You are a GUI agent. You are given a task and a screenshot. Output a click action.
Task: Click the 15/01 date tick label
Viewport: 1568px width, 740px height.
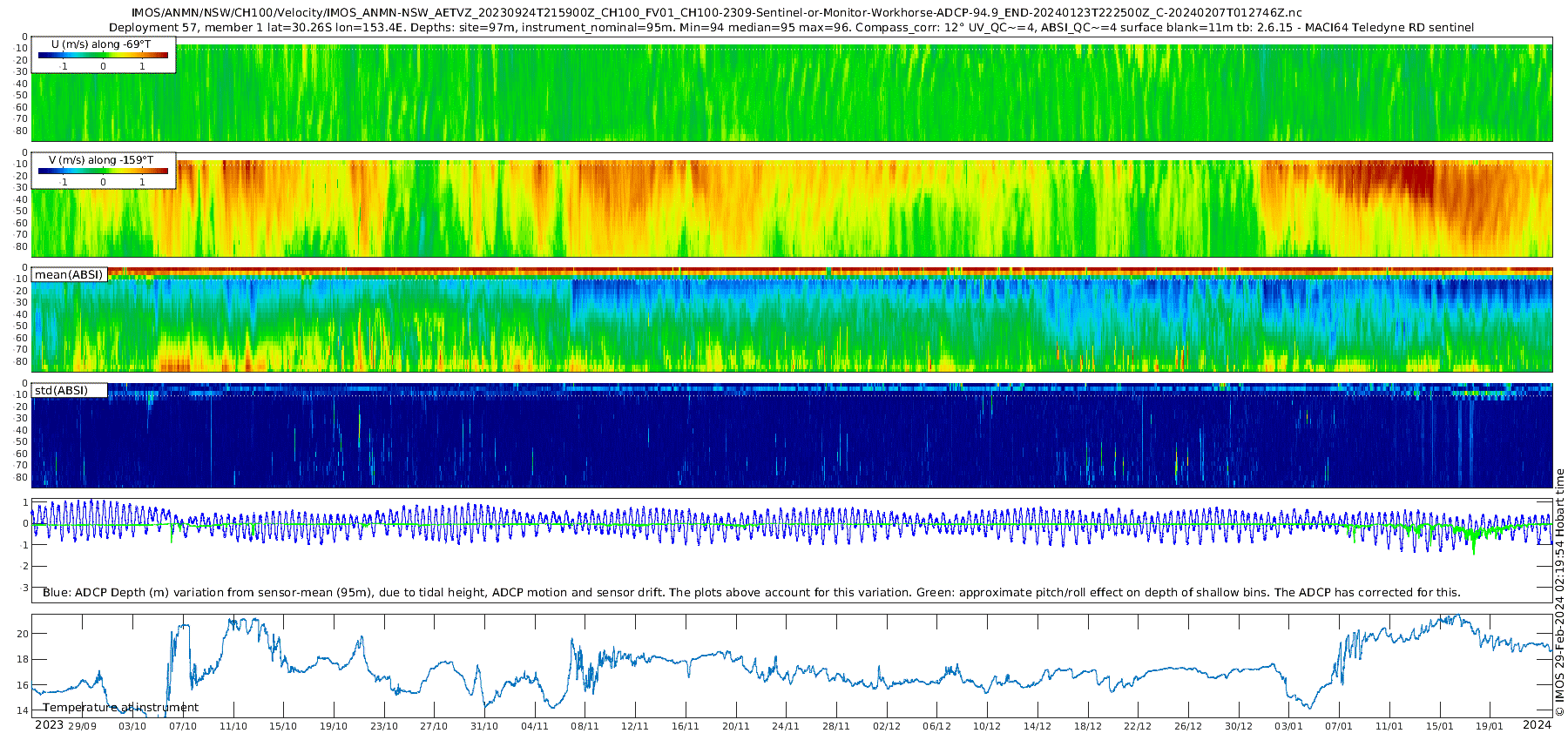pos(1439,726)
